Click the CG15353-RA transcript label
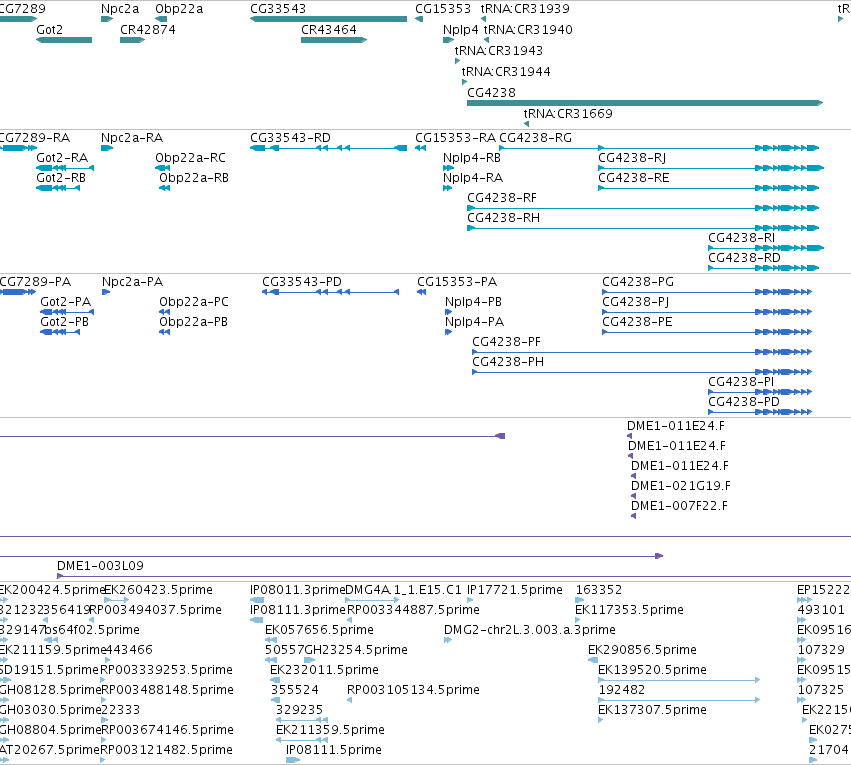The image size is (851, 765). click(455, 138)
